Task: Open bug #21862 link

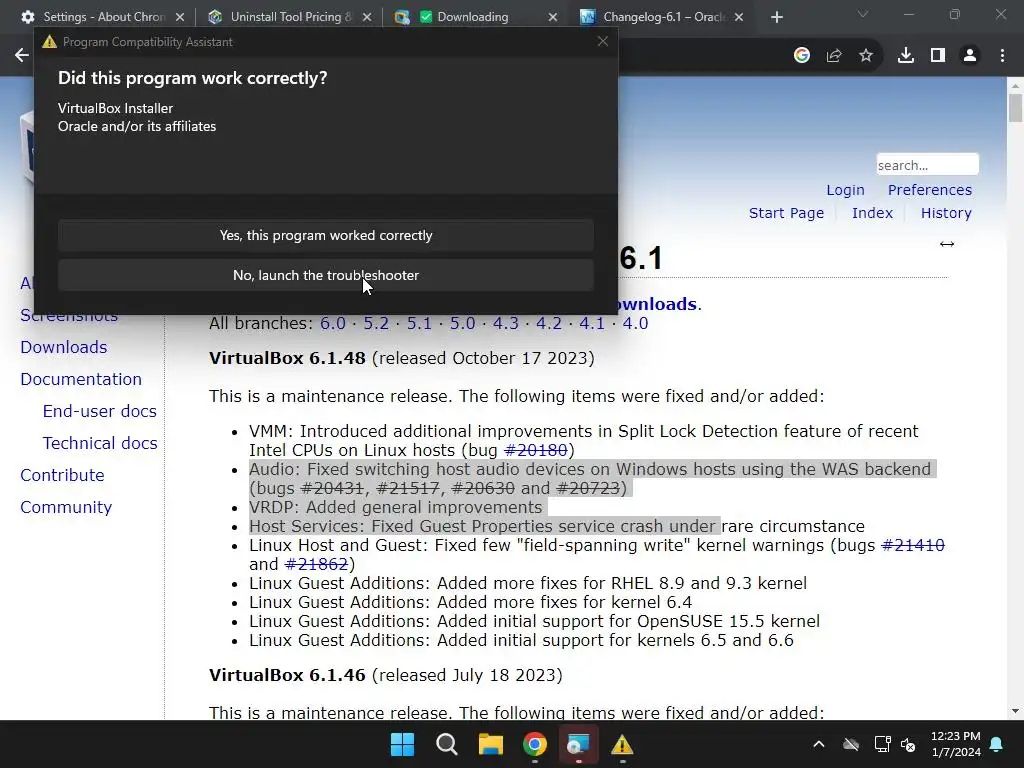Action: click(317, 564)
